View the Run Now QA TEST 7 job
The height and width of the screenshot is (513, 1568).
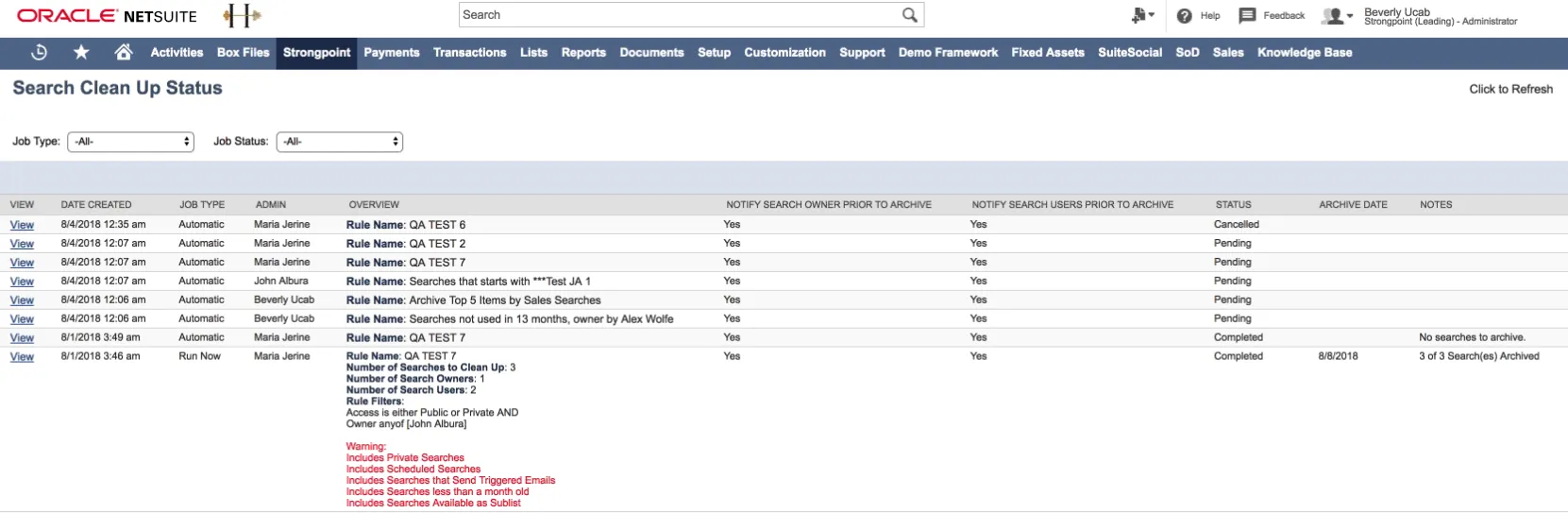click(x=22, y=357)
